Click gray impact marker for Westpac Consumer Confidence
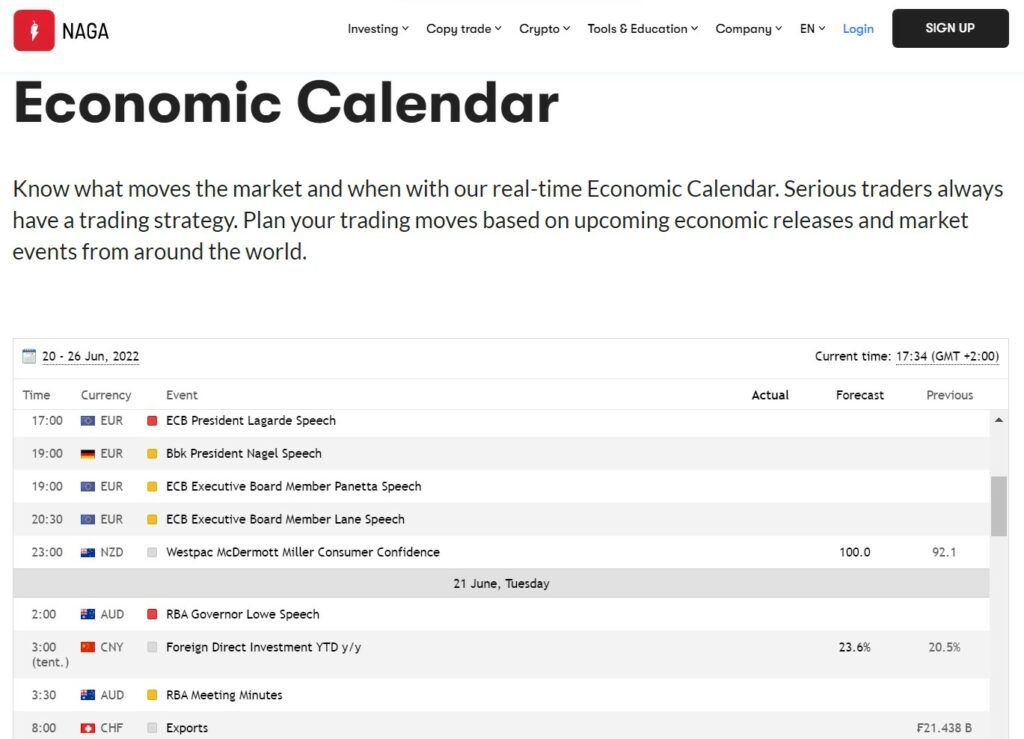 [152, 552]
